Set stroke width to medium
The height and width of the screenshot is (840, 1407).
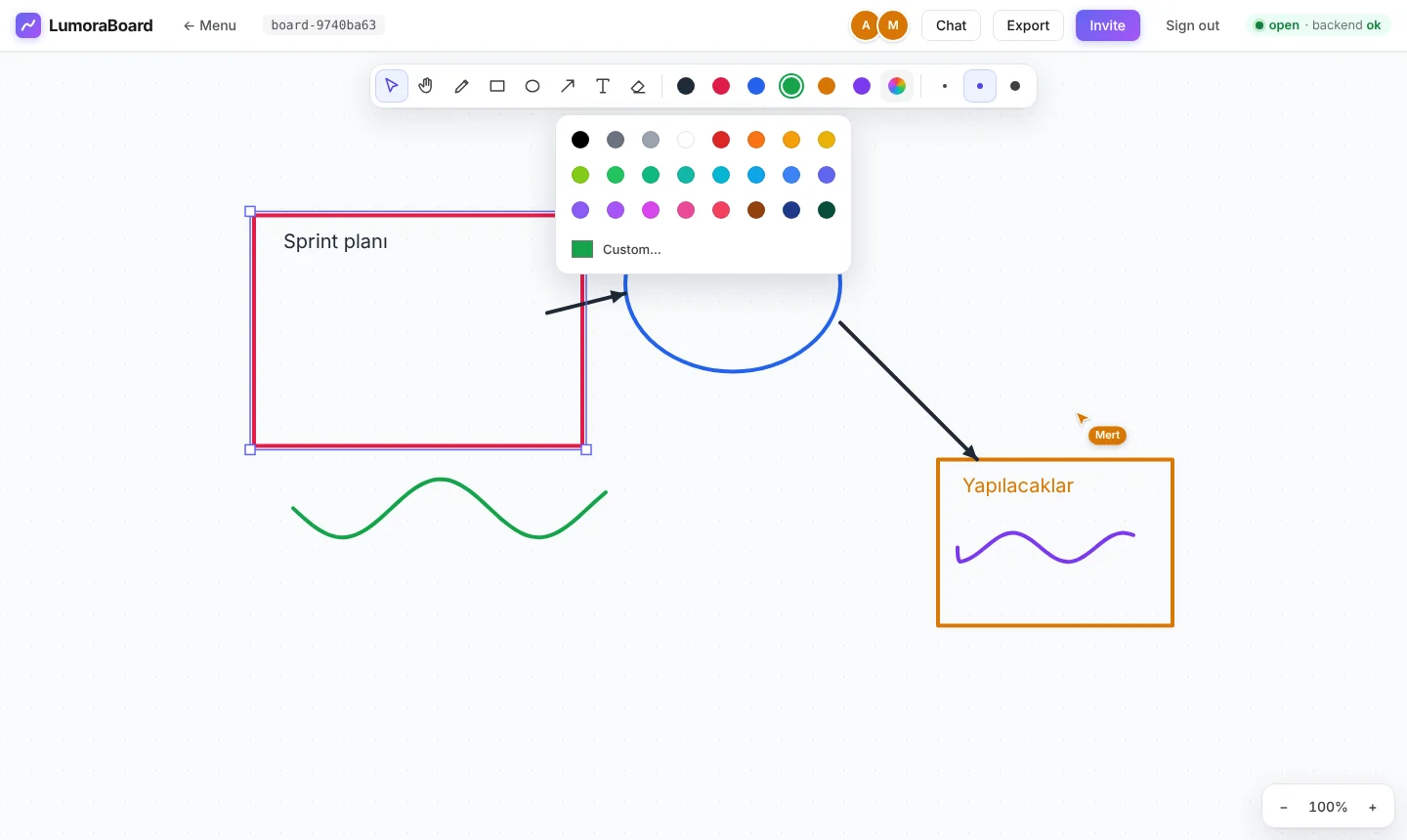[980, 86]
